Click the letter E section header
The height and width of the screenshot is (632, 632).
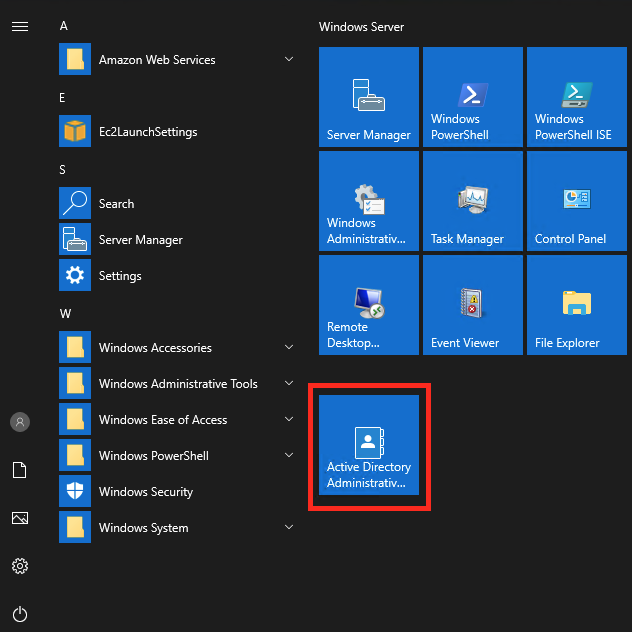[62, 98]
